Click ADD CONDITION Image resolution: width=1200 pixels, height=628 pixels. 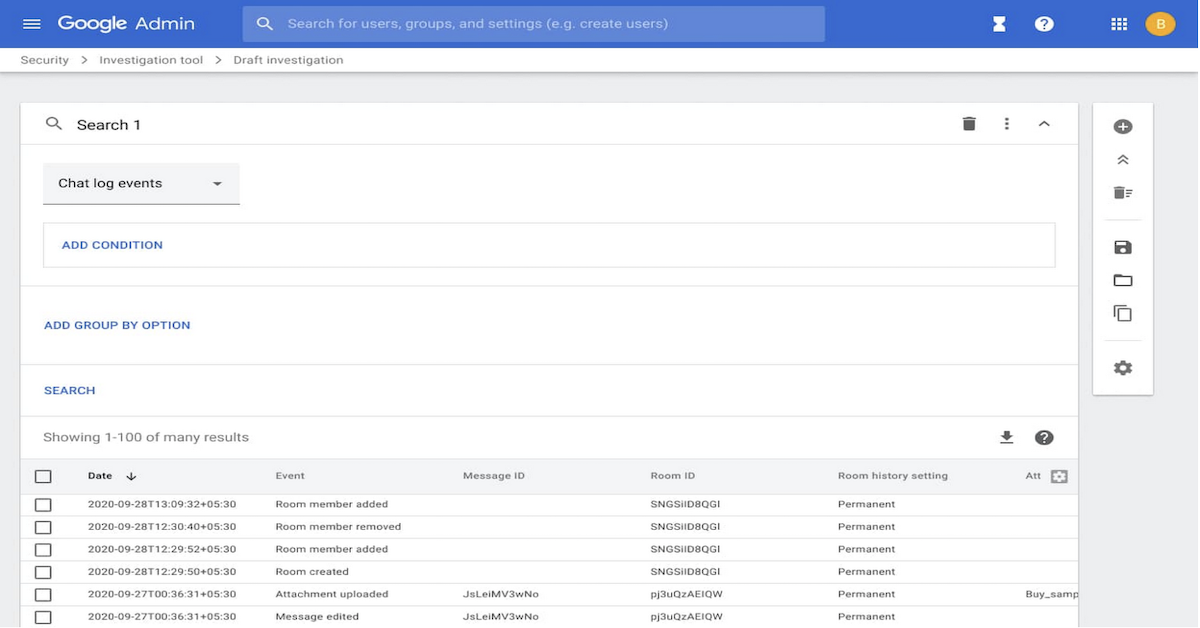click(x=112, y=245)
